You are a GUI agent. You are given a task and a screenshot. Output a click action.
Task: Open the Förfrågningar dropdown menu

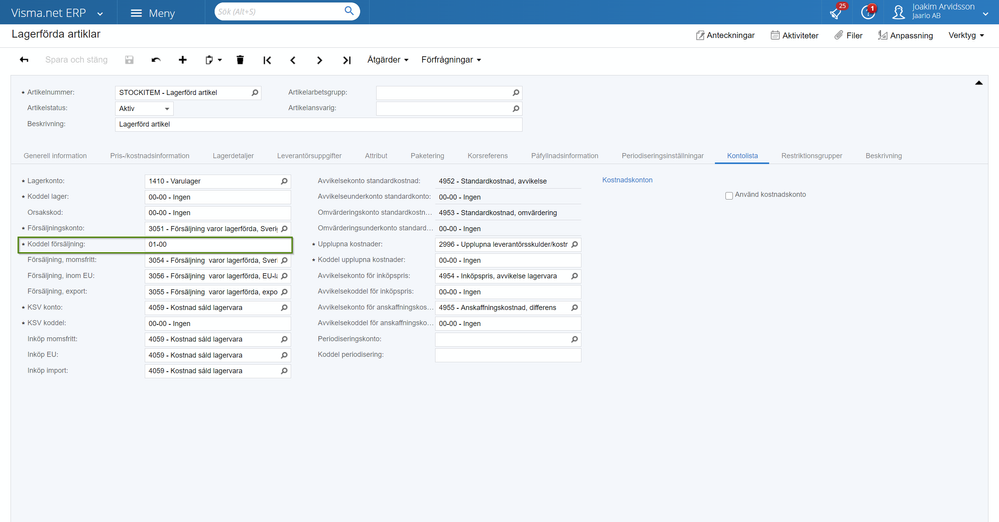pyautogui.click(x=451, y=60)
